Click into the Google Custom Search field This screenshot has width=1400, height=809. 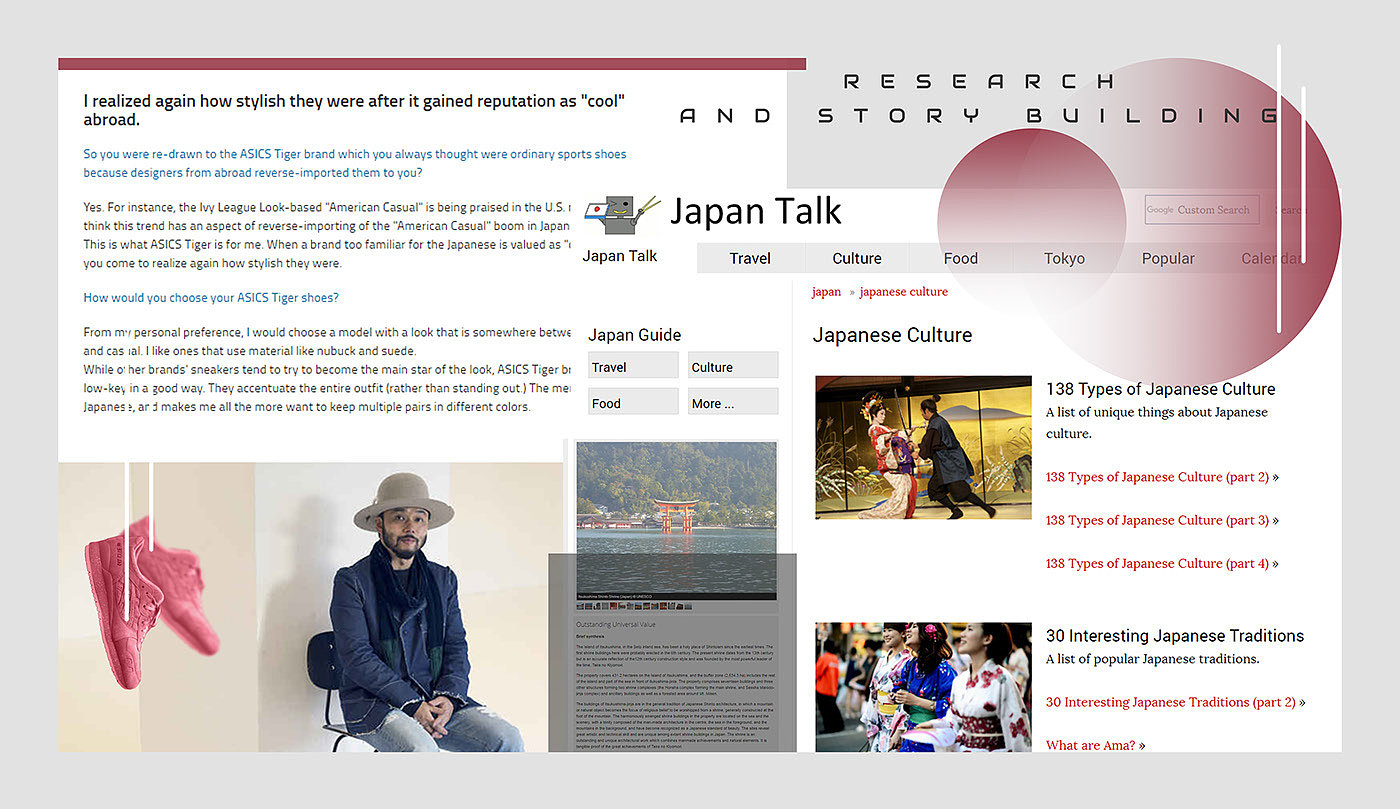tap(1201, 210)
